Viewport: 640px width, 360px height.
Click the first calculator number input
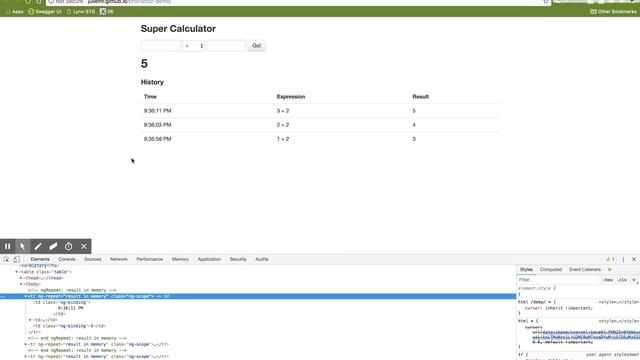(x=160, y=45)
